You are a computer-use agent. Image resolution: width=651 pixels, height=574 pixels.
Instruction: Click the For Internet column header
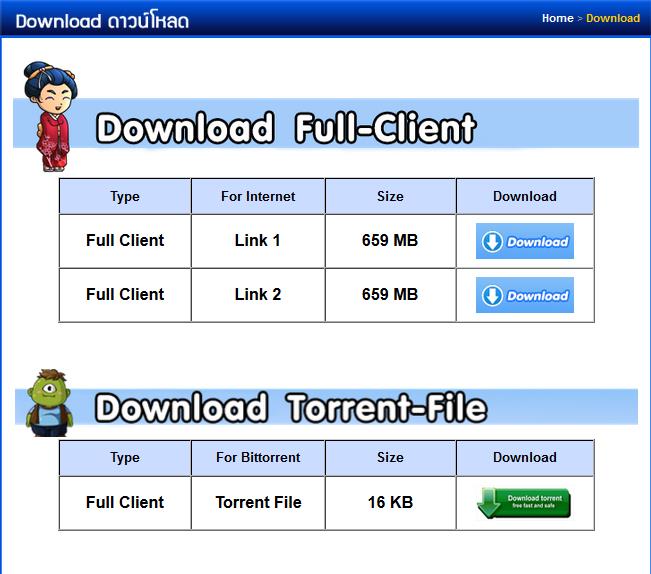tap(258, 197)
